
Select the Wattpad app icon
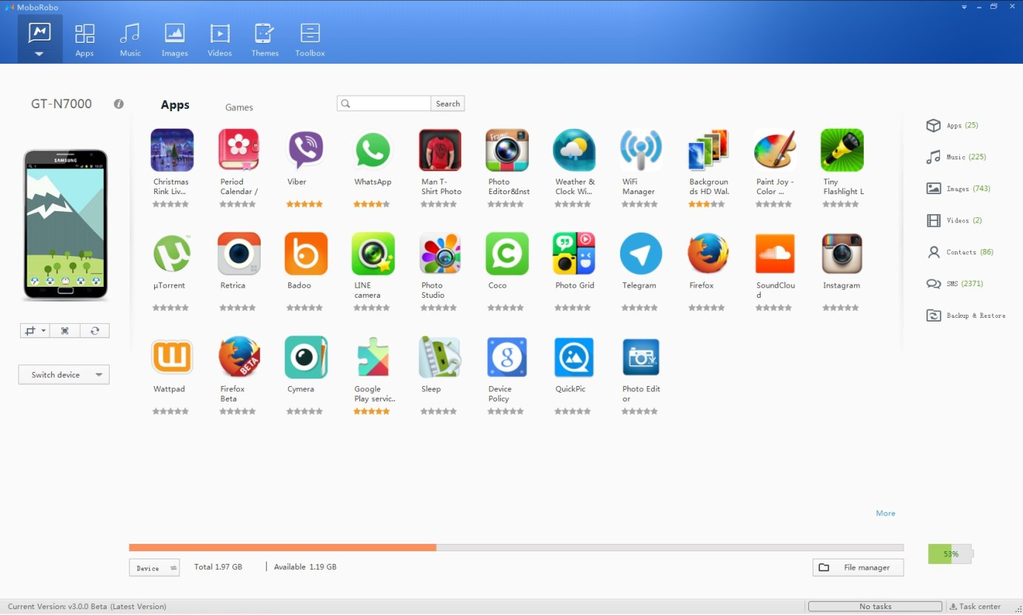tap(172, 357)
